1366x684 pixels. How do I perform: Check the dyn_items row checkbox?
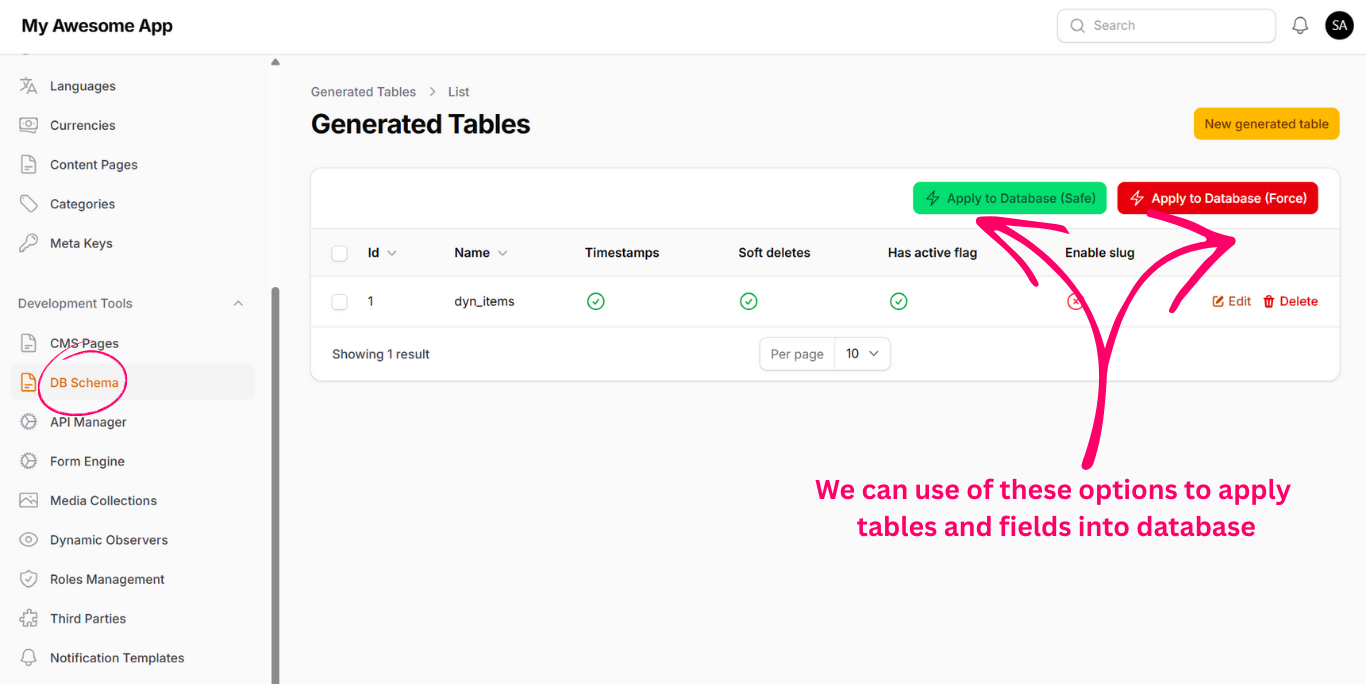tap(340, 302)
